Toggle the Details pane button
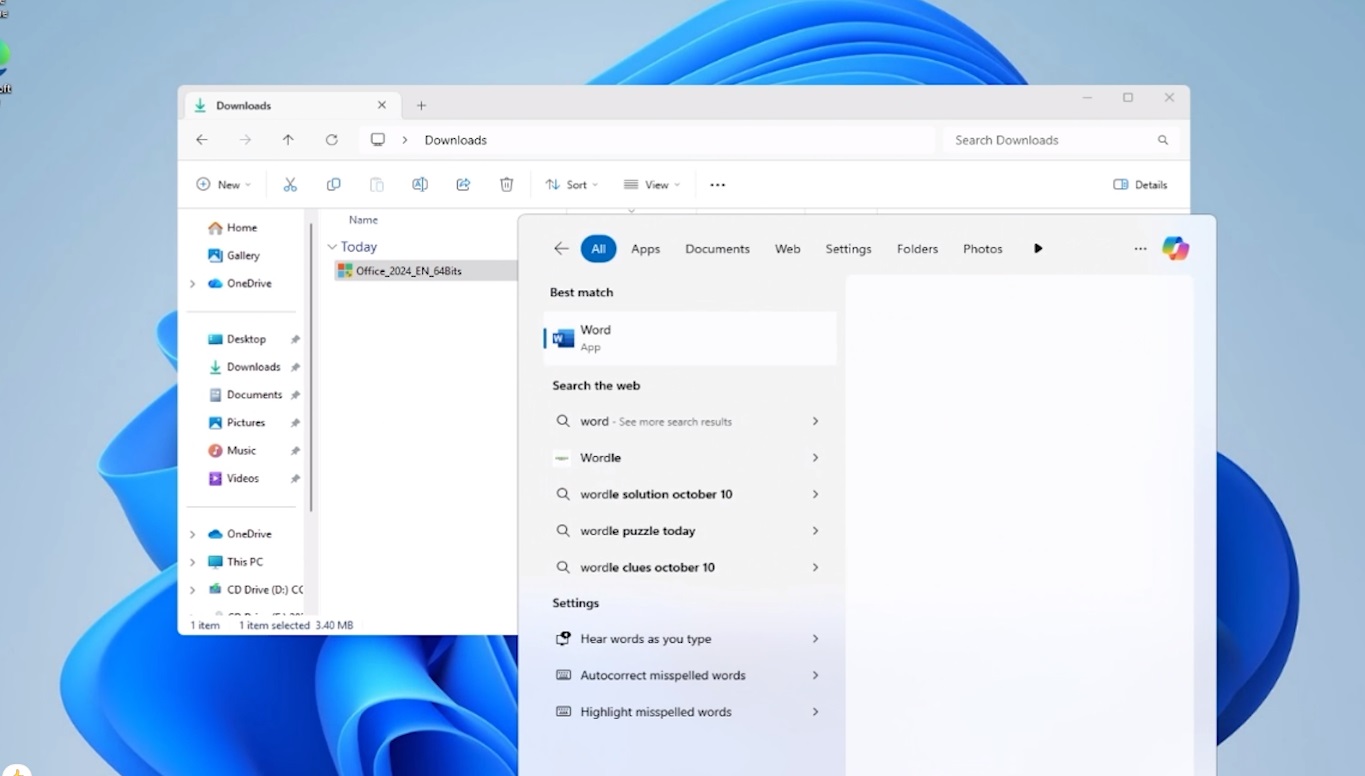 click(1140, 185)
